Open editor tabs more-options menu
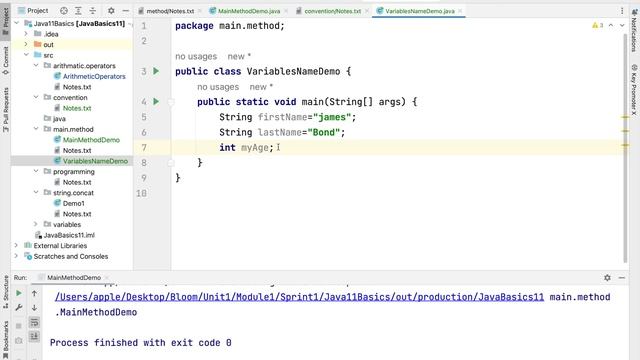This screenshot has width=640, height=360. click(622, 11)
